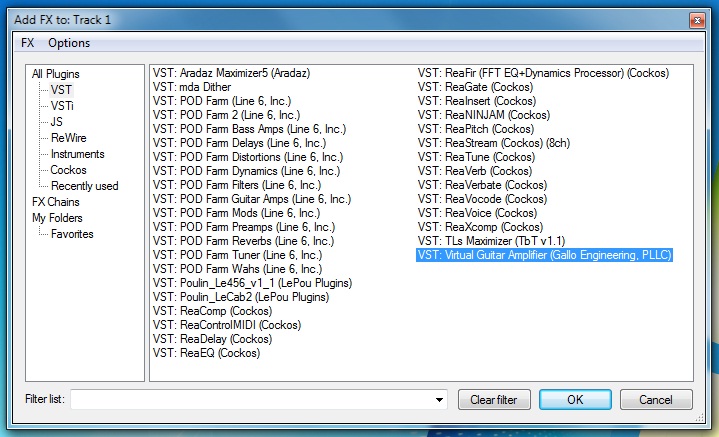Select VST: ReaVoice (Cockos)
Image resolution: width=719 pixels, height=437 pixels.
pos(477,213)
